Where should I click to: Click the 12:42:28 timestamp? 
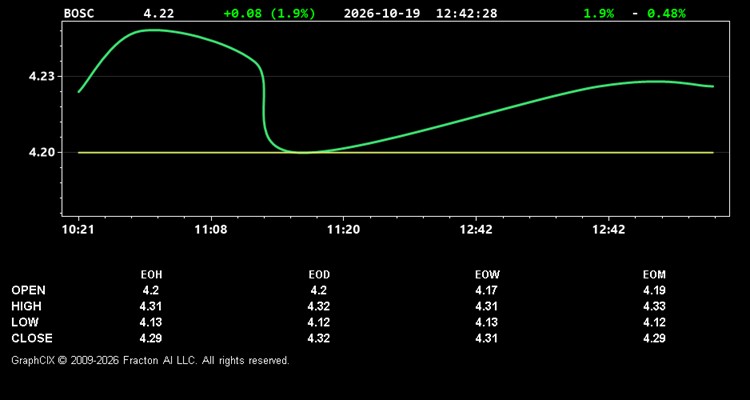pyautogui.click(x=466, y=13)
